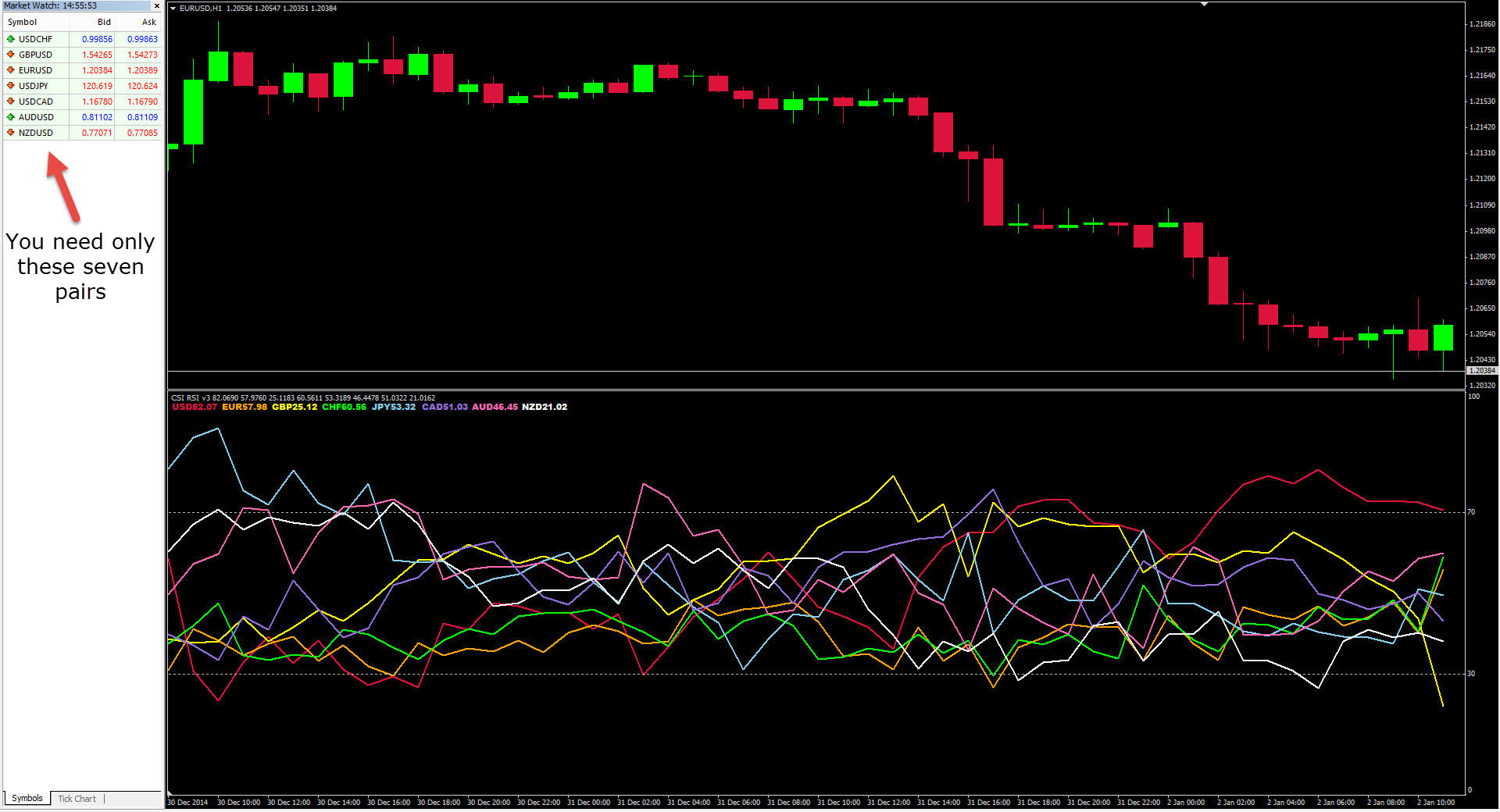Click the USD82.07 legend label
Screen dimensions: 1500x812
click(x=193, y=407)
